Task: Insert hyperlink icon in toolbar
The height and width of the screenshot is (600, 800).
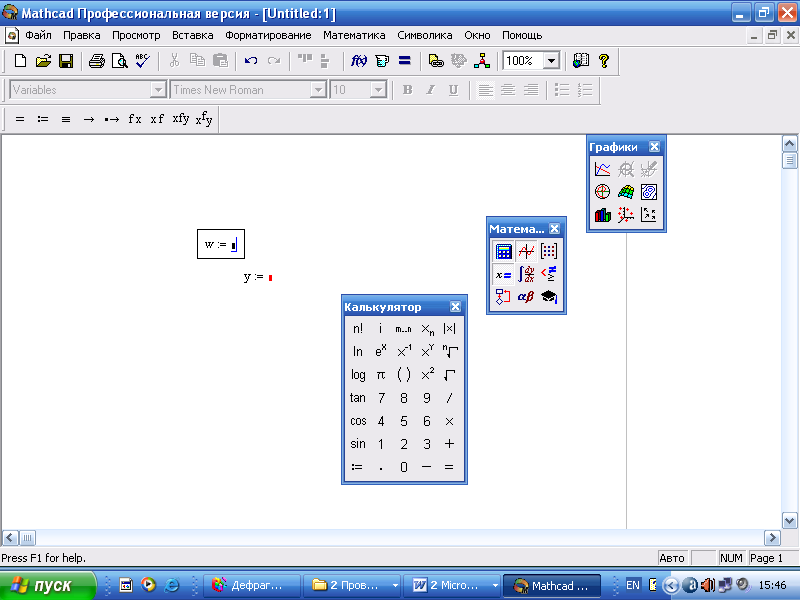Action: click(436, 61)
